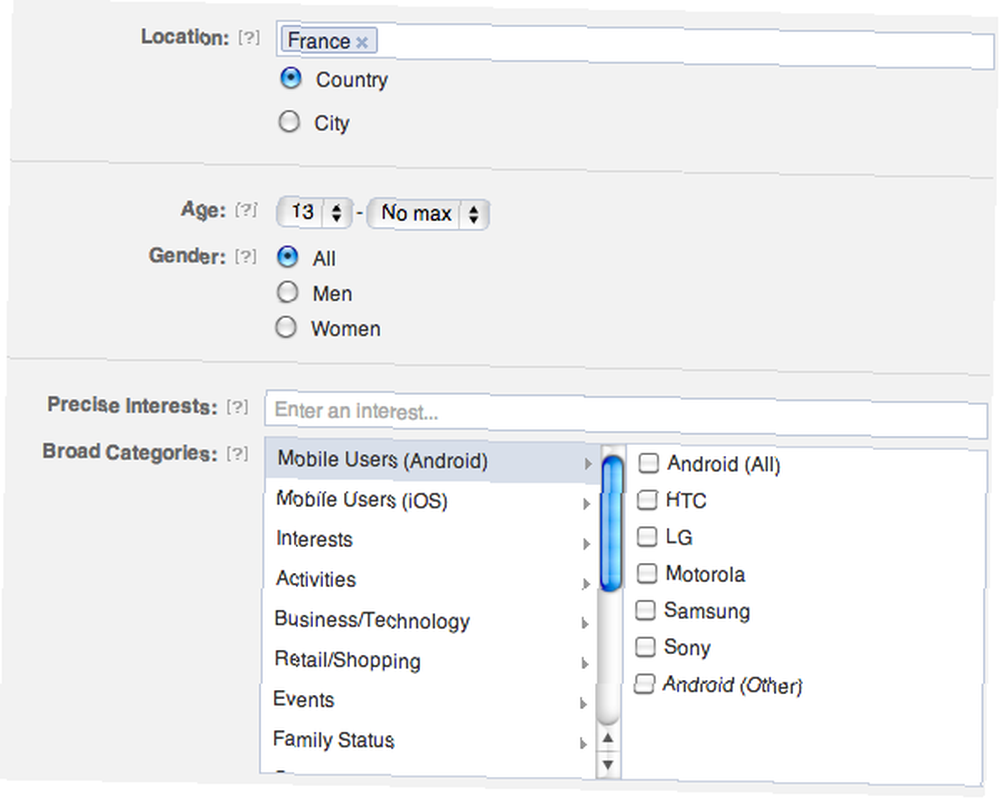Expand arrow for Events row
The height and width of the screenshot is (799, 1000).
[x=583, y=703]
